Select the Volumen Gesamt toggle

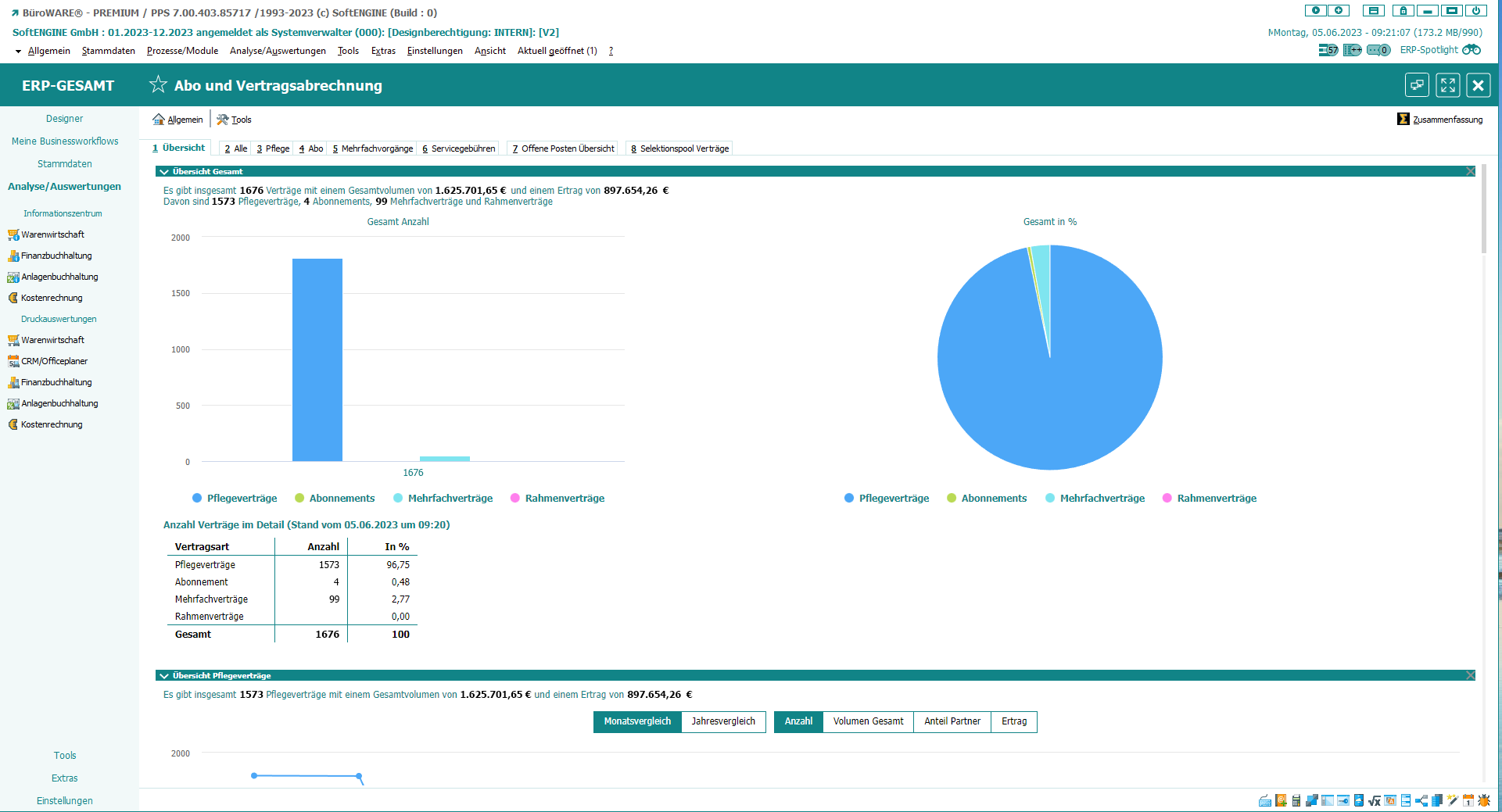868,721
